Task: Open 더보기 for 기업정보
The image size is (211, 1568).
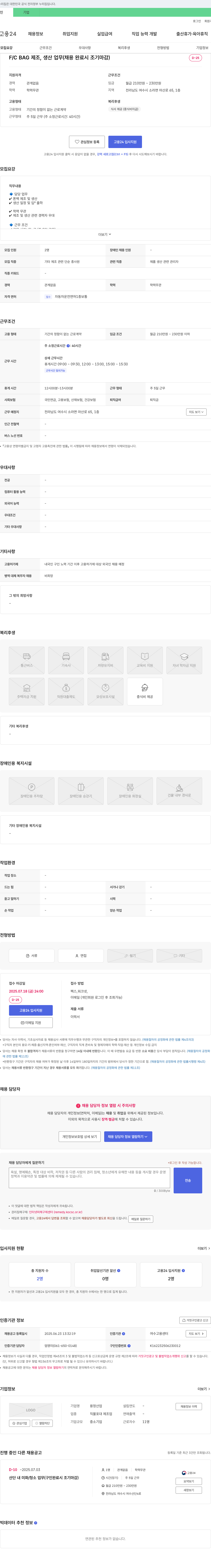Action: click(x=204, y=1389)
